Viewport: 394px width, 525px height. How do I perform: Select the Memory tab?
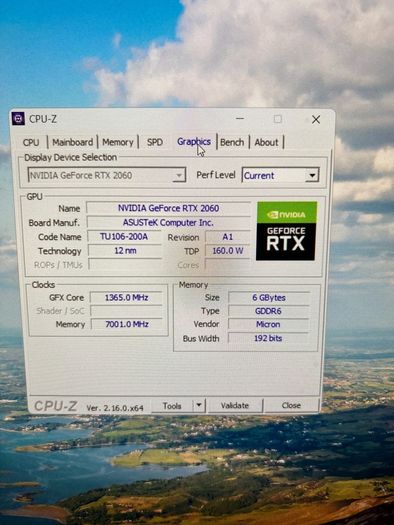(x=118, y=142)
